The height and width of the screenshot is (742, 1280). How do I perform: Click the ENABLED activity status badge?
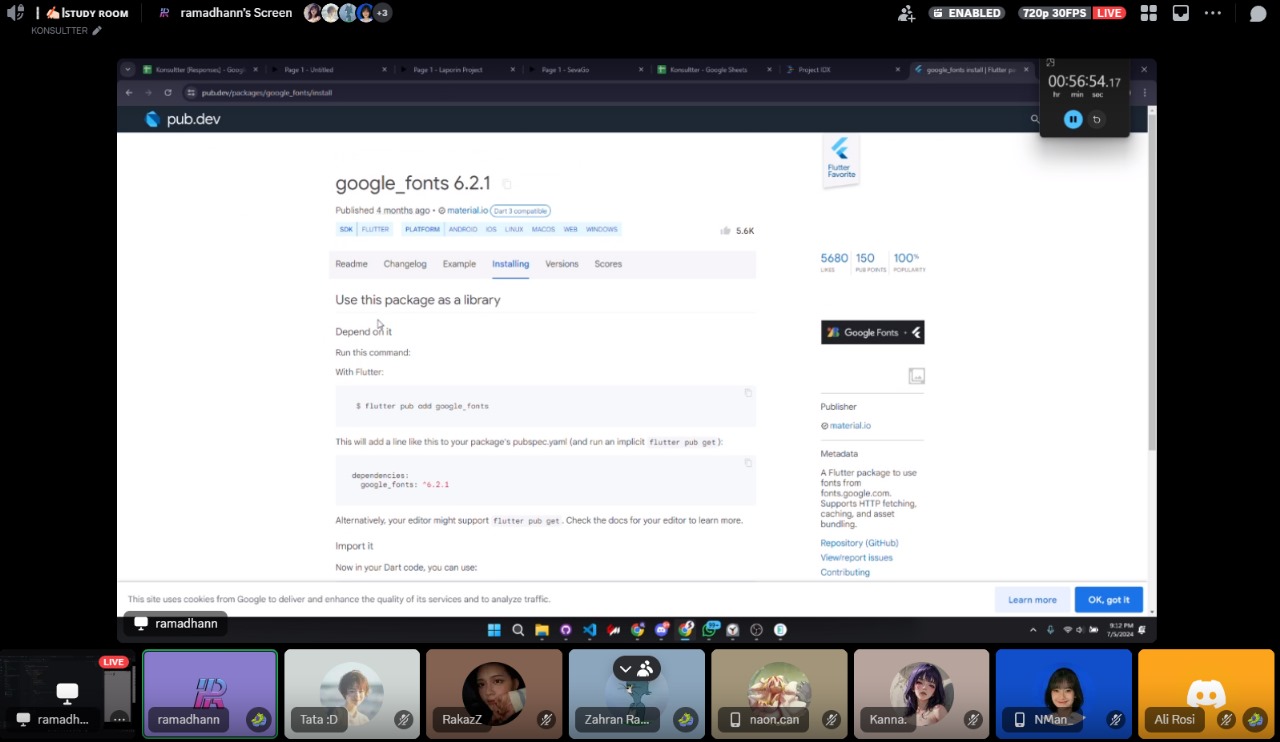point(967,13)
